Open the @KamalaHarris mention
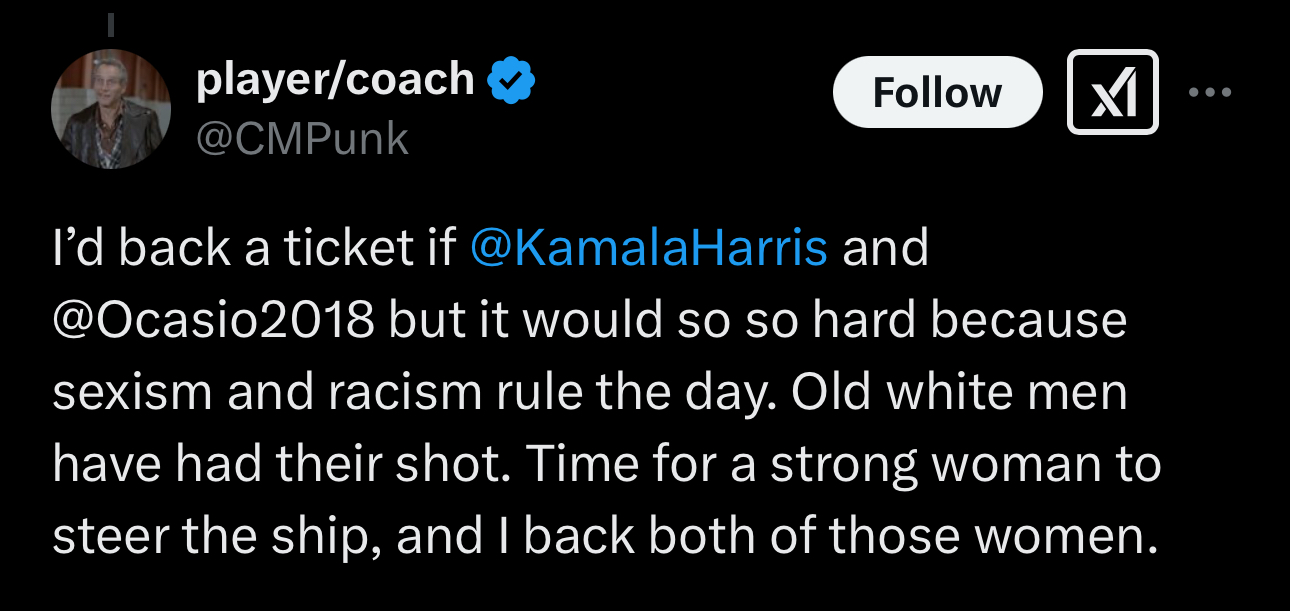Viewport: 1290px width, 611px height. [648, 249]
